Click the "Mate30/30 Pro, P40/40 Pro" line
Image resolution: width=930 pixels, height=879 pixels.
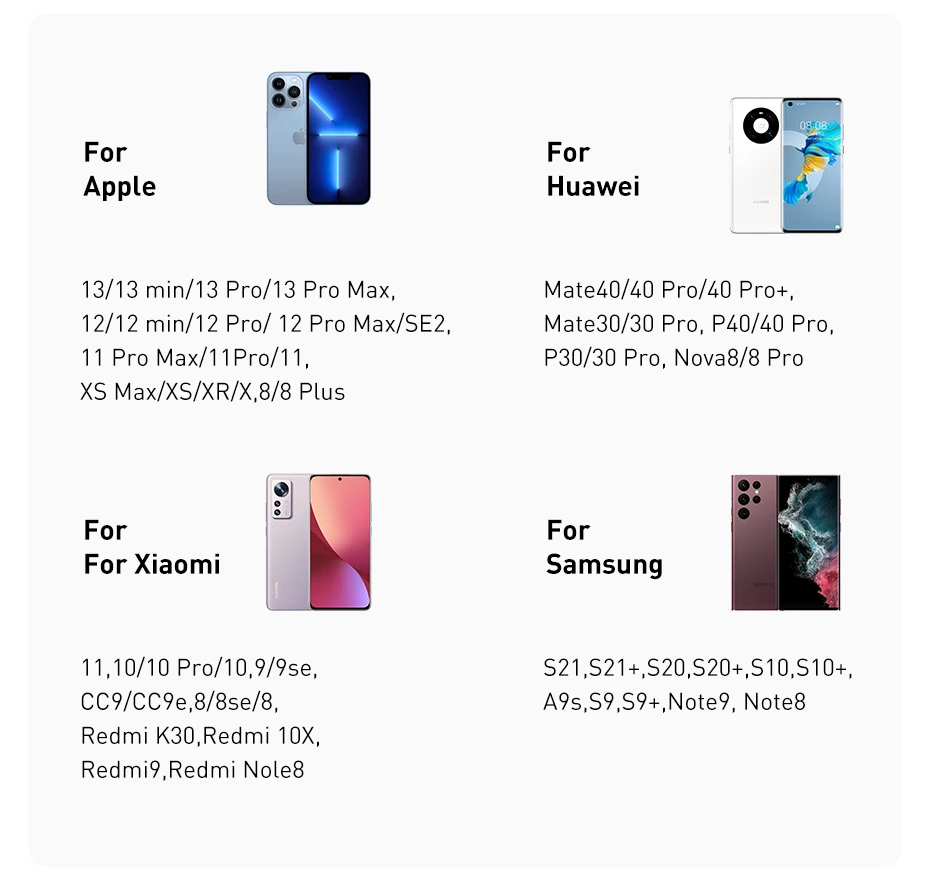pos(689,324)
